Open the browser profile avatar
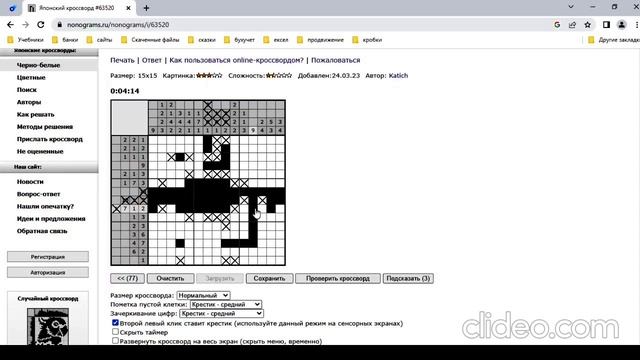 (x=622, y=25)
